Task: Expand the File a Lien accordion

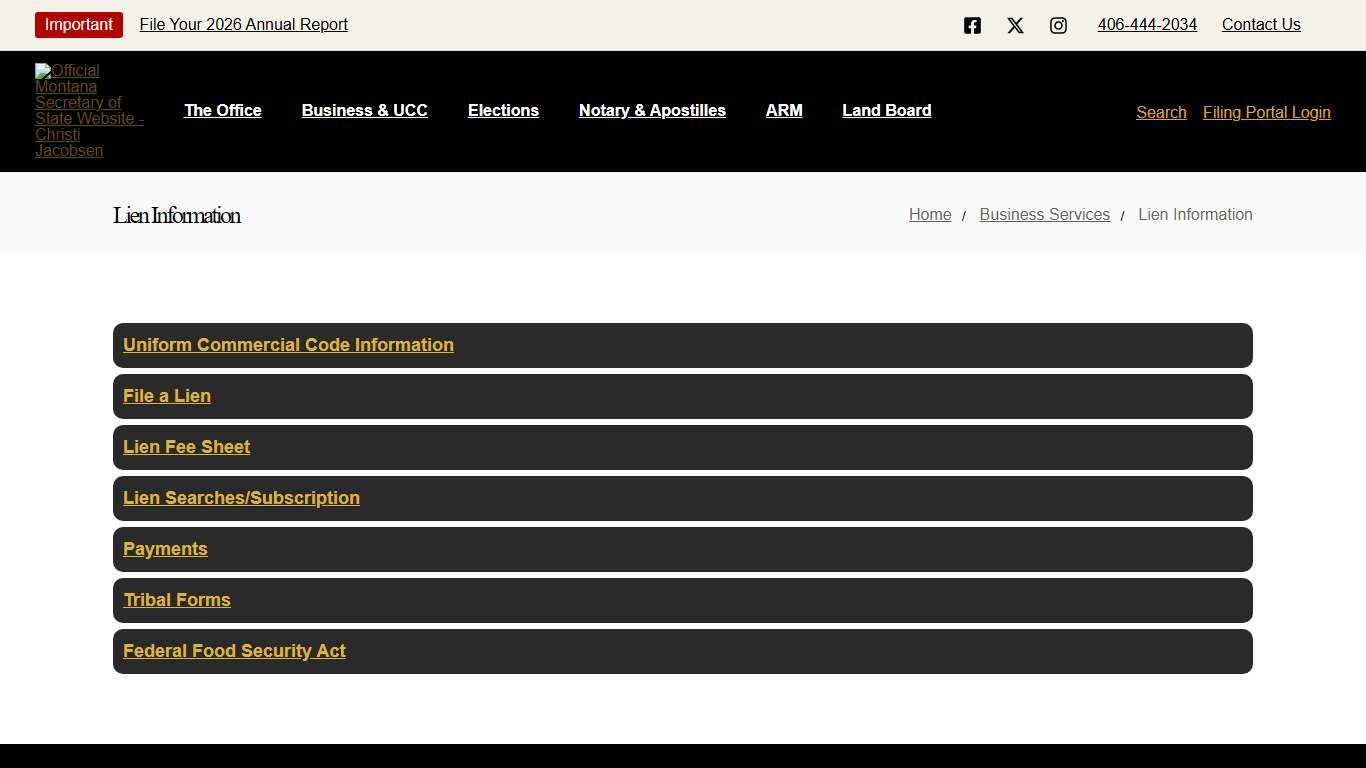Action: click(166, 396)
